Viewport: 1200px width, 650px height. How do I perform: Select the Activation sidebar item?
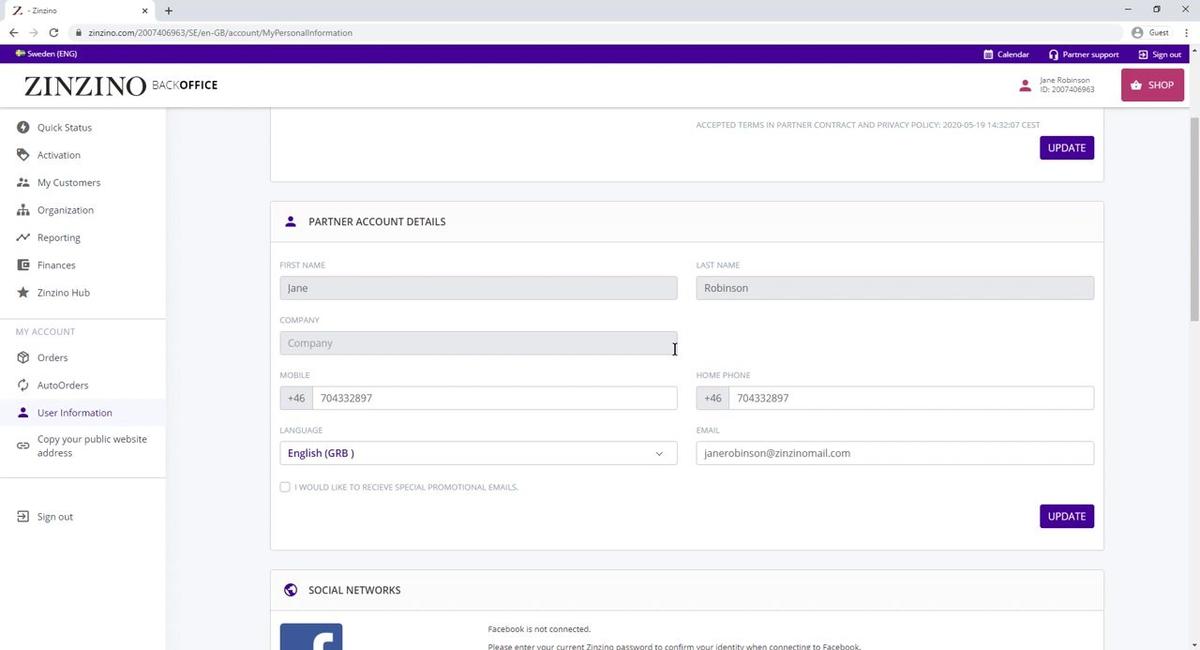[x=58, y=154]
